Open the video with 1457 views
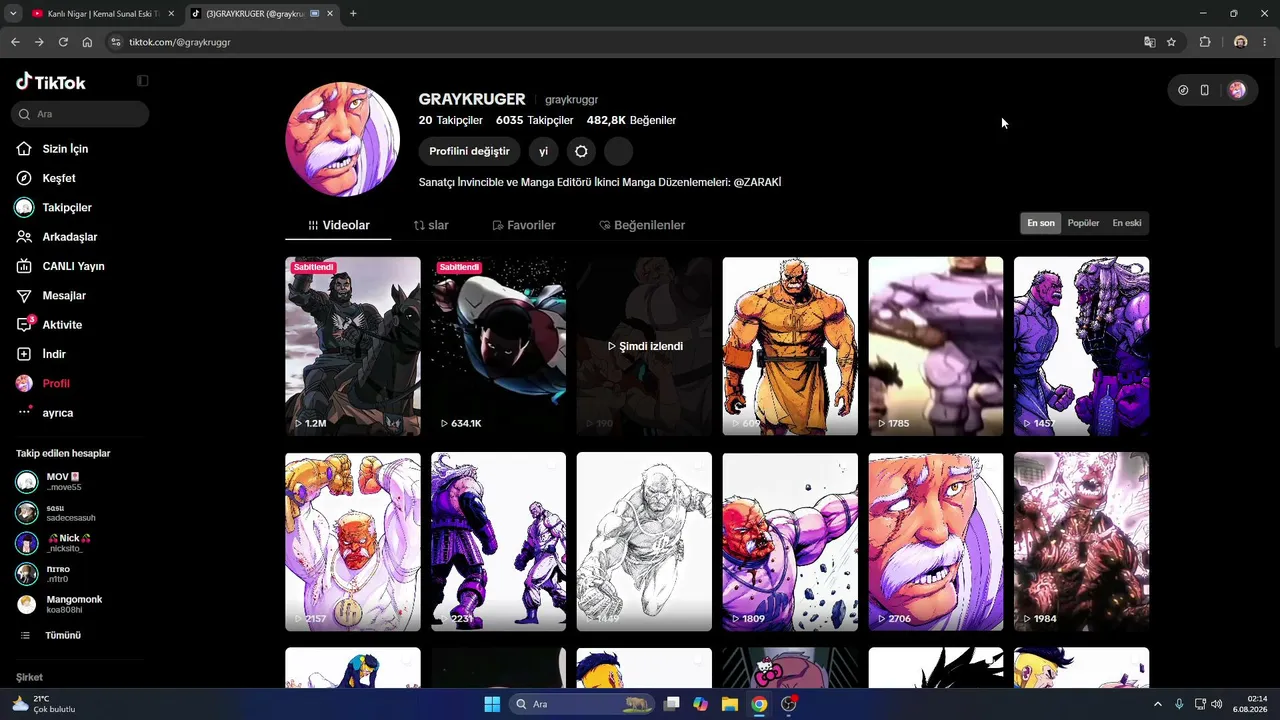This screenshot has height=720, width=1280. (1082, 346)
